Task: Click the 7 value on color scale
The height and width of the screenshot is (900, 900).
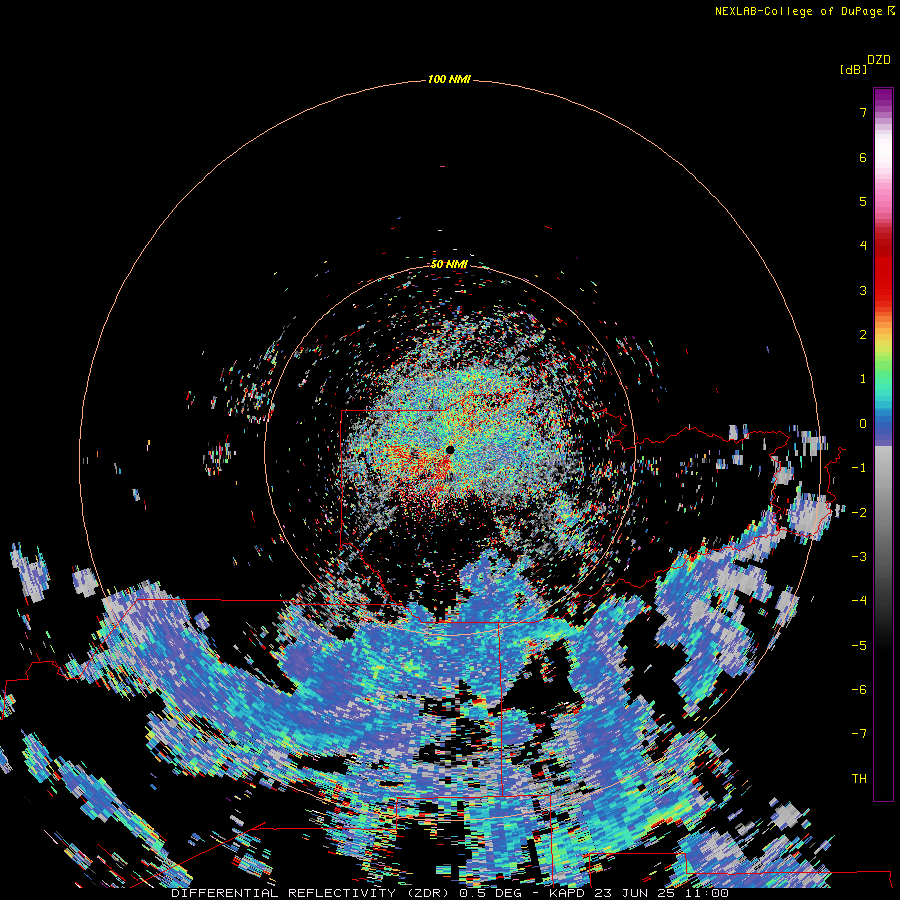Action: (863, 113)
